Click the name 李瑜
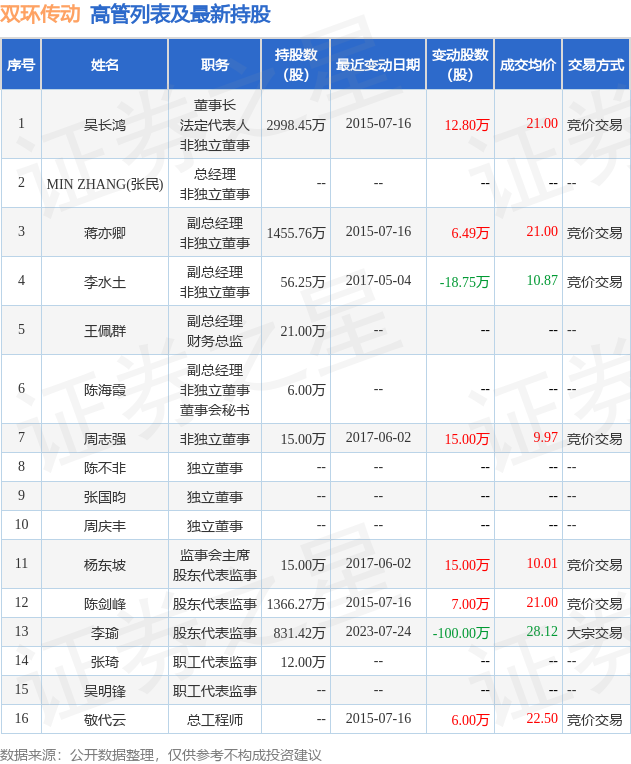Viewport: 631px width, 764px height. pyautogui.click(x=105, y=633)
